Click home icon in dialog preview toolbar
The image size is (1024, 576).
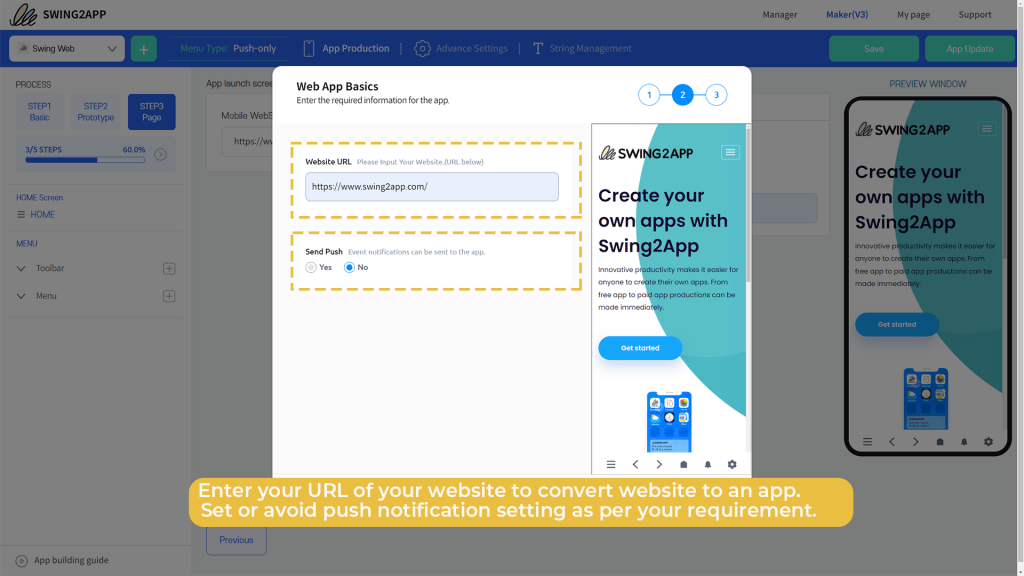684,464
